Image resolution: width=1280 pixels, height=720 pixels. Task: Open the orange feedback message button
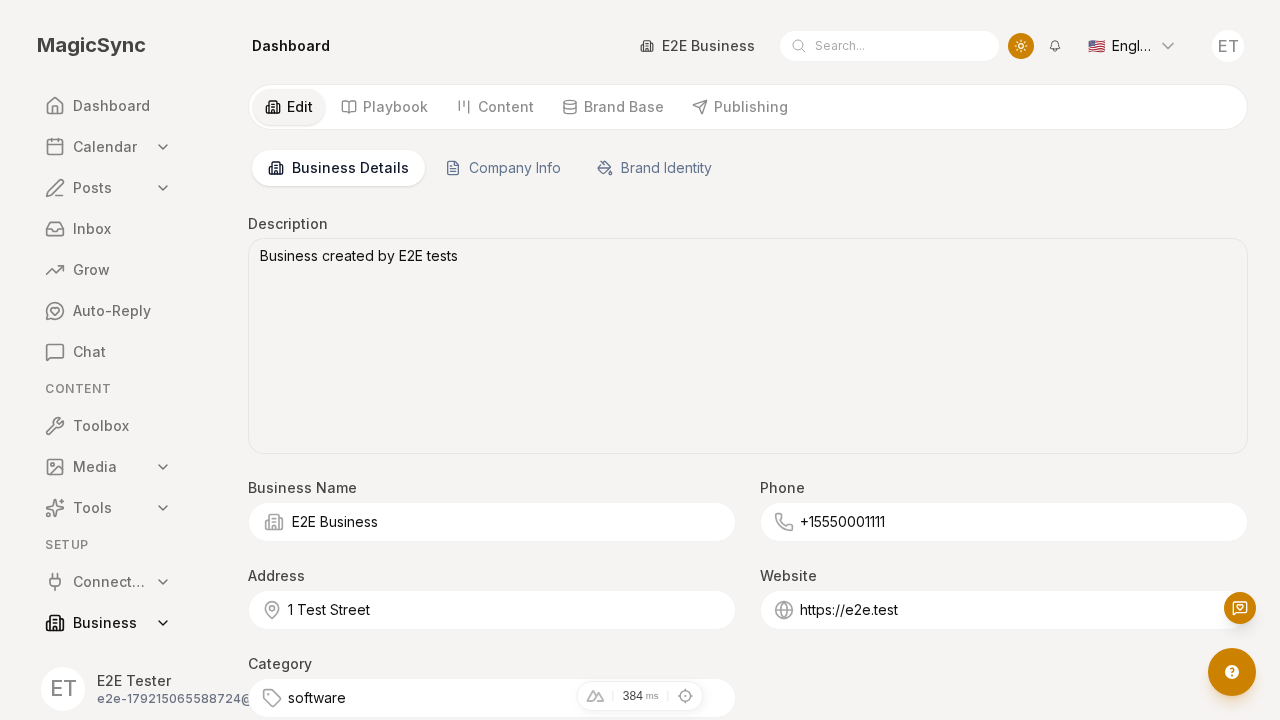(1240, 608)
